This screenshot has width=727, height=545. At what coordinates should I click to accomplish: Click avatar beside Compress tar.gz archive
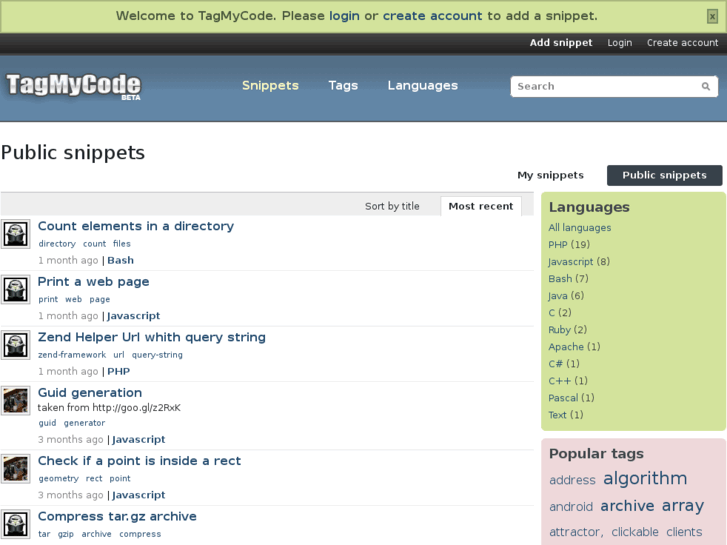tap(16, 524)
